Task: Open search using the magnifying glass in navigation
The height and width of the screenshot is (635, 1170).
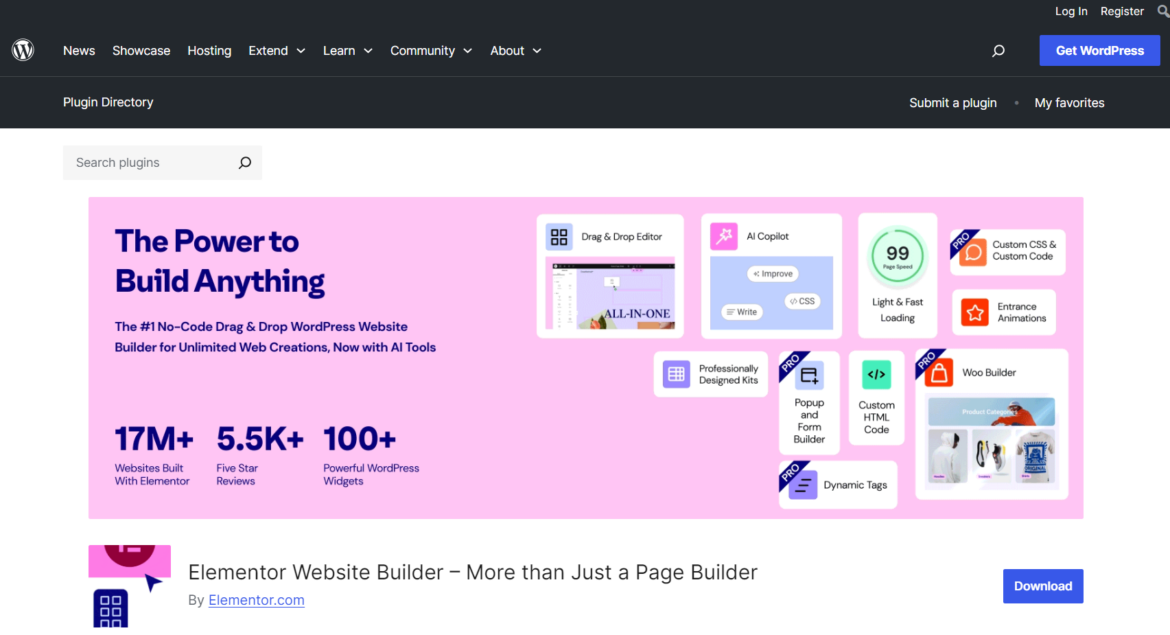Action: 998,50
